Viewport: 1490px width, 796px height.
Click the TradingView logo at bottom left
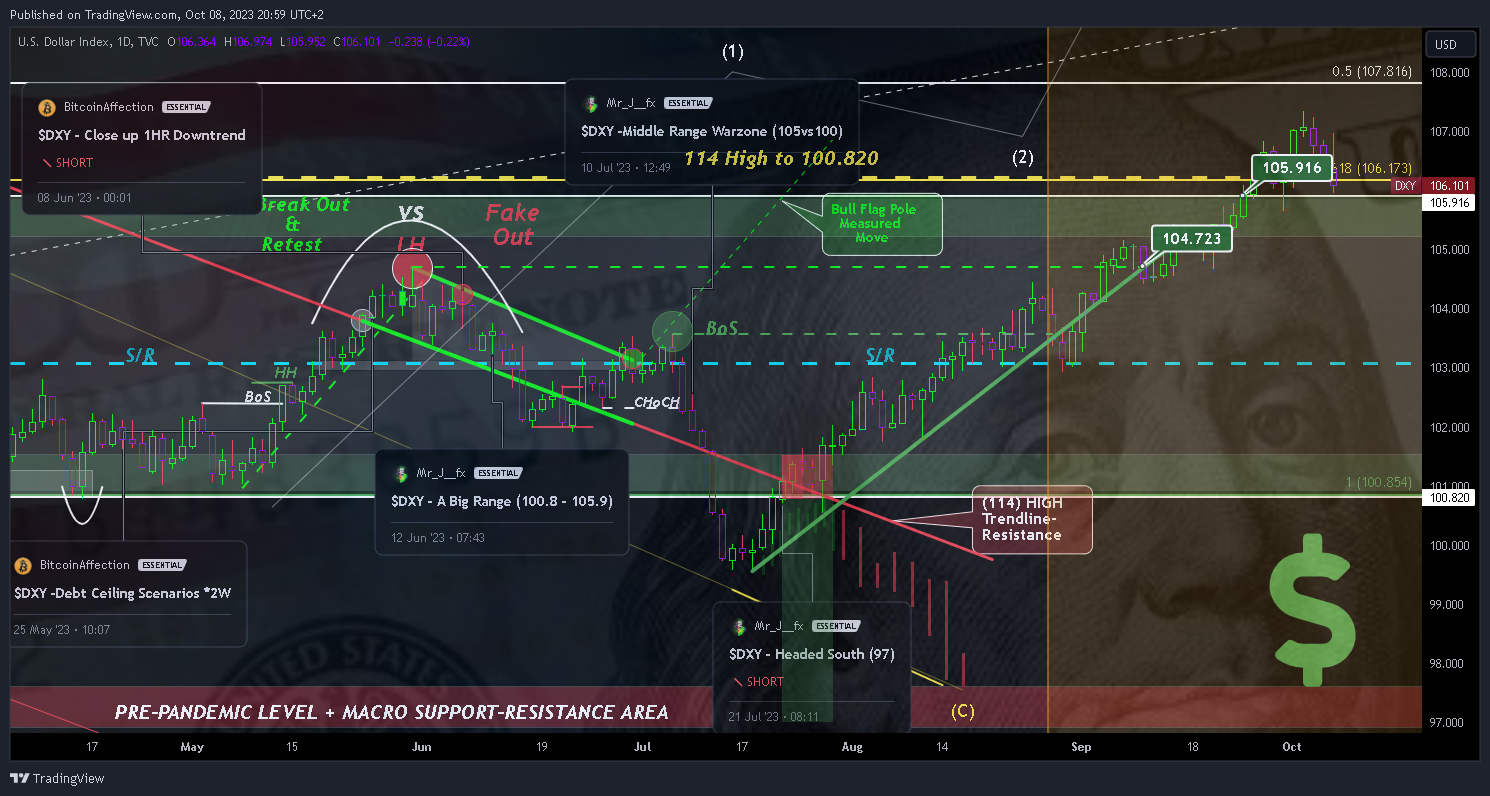click(x=57, y=778)
